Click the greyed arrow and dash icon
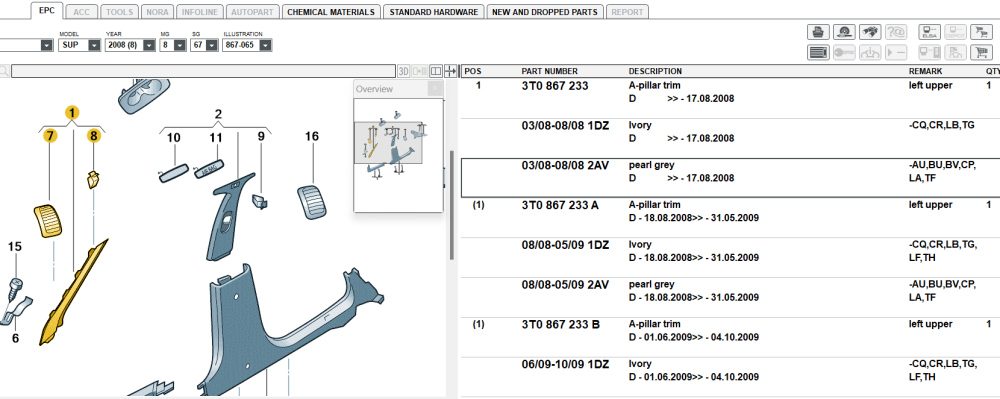Image resolution: width=1000 pixels, height=399 pixels. point(896,52)
